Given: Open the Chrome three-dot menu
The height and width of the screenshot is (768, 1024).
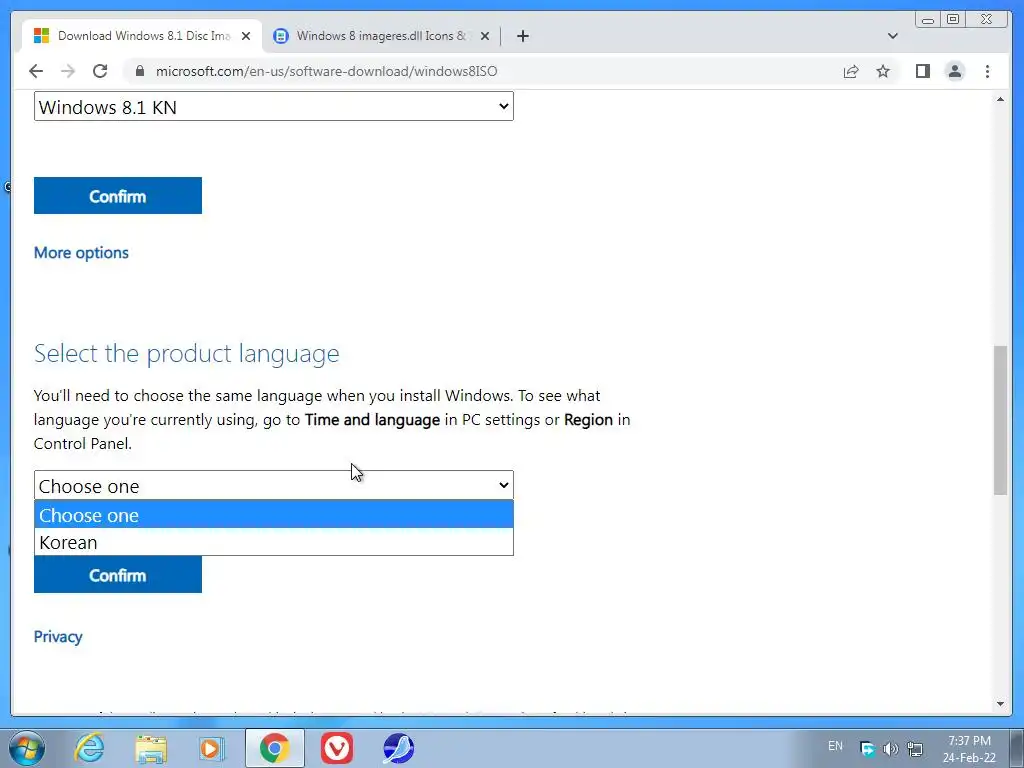Looking at the screenshot, I should pos(987,71).
